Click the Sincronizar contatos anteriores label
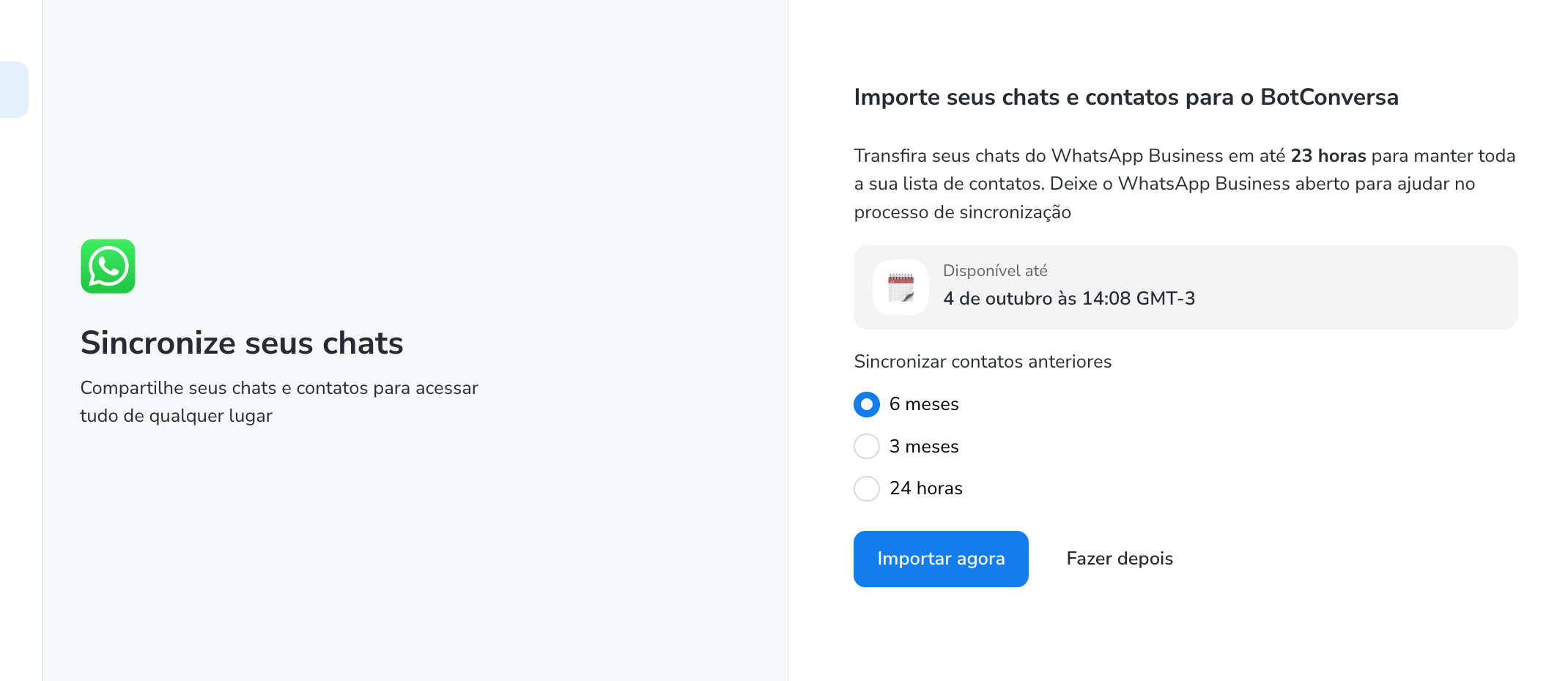The width and height of the screenshot is (1568, 681). click(x=982, y=362)
